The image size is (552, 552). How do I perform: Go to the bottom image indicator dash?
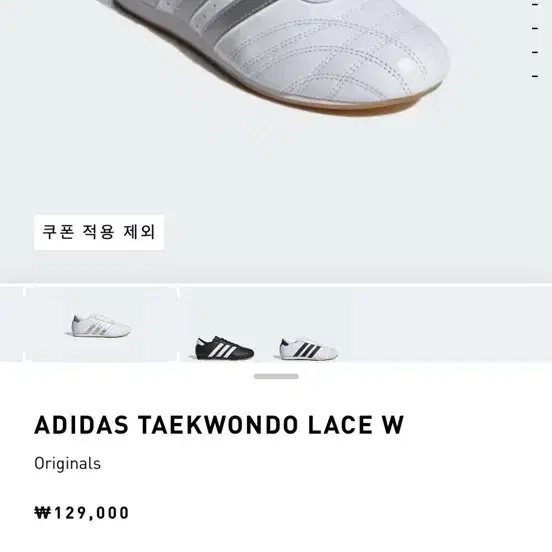pos(535,76)
